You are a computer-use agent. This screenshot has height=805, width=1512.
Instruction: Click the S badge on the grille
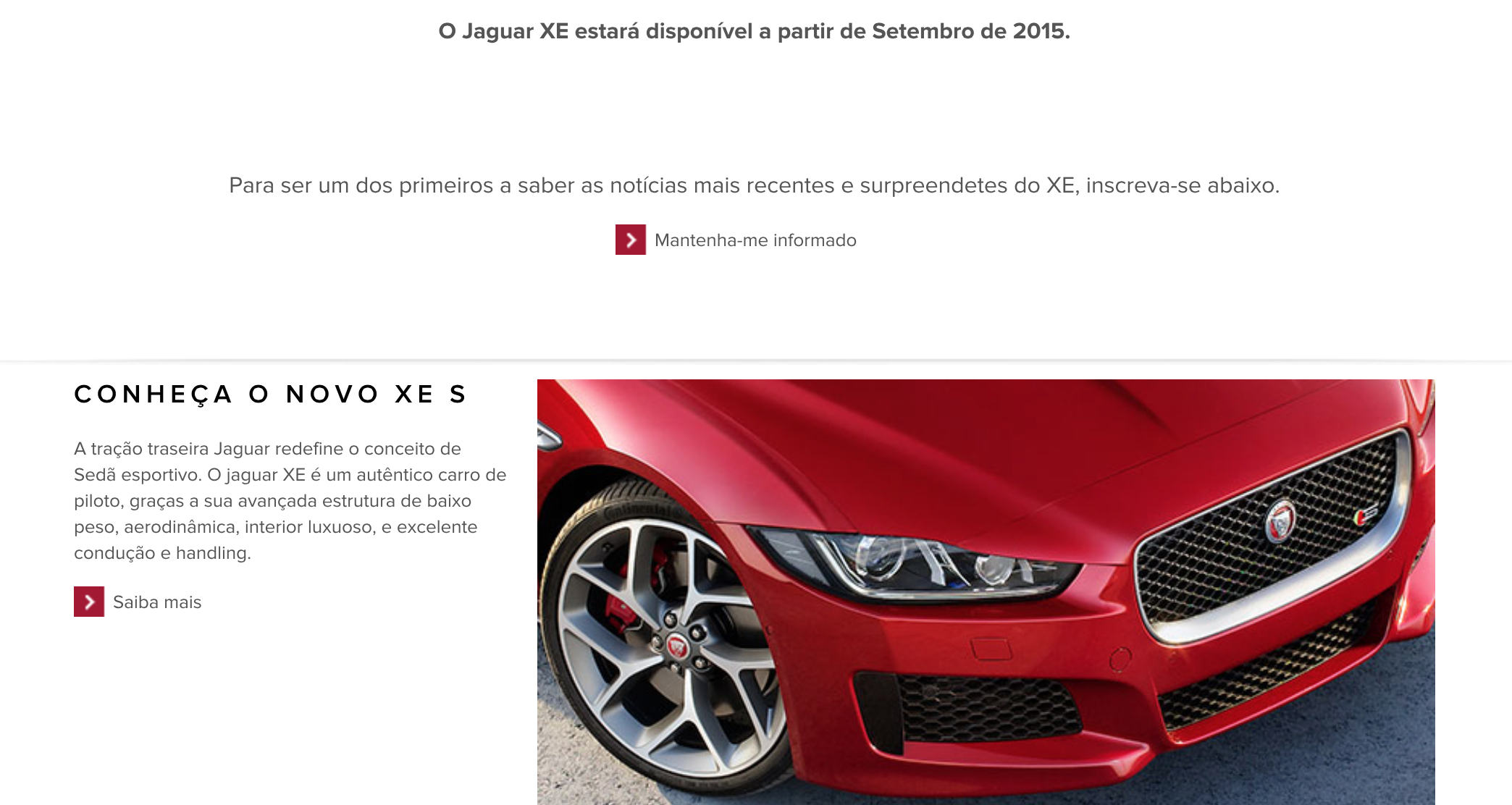(x=1365, y=515)
